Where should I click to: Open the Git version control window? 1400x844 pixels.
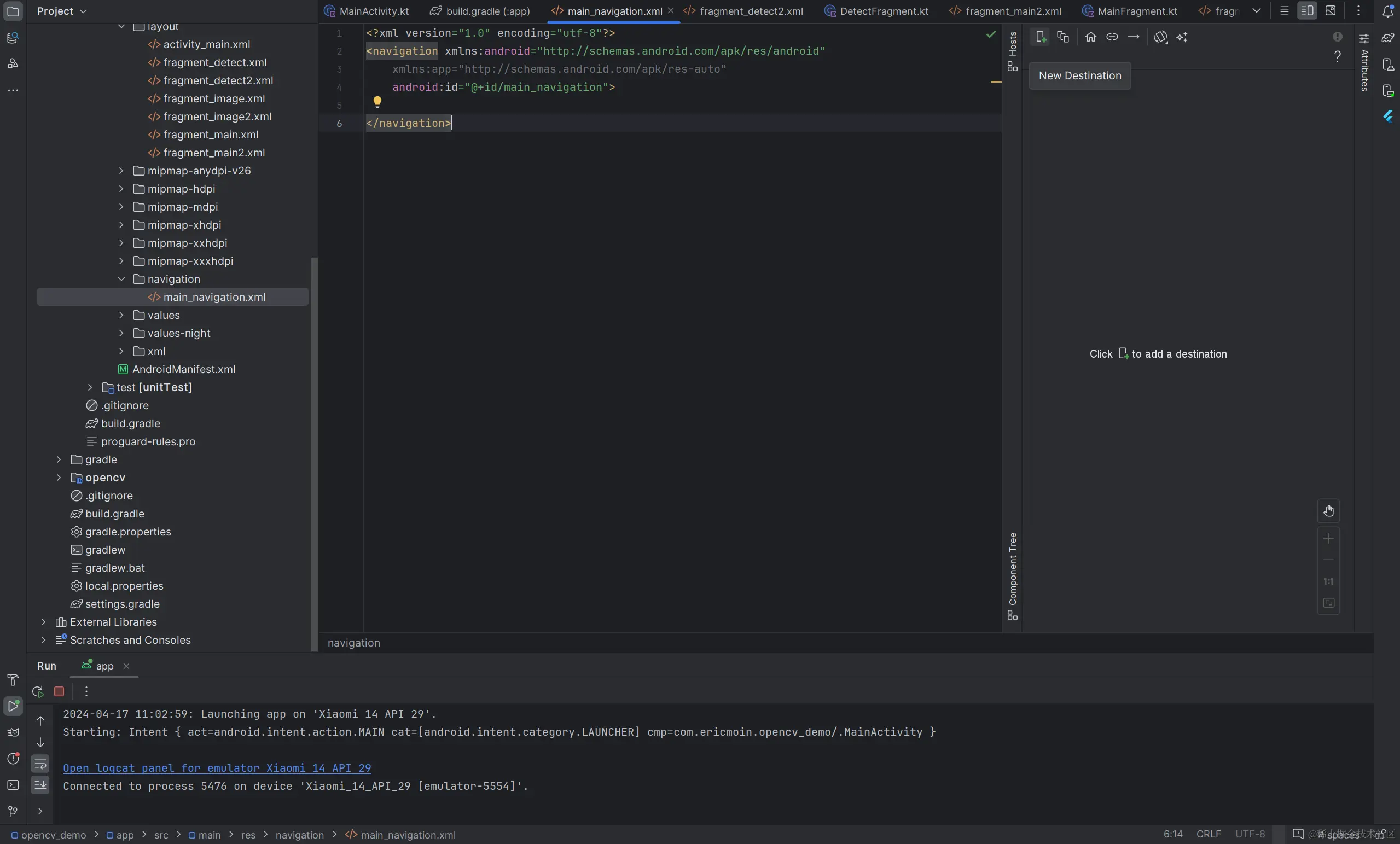13,811
